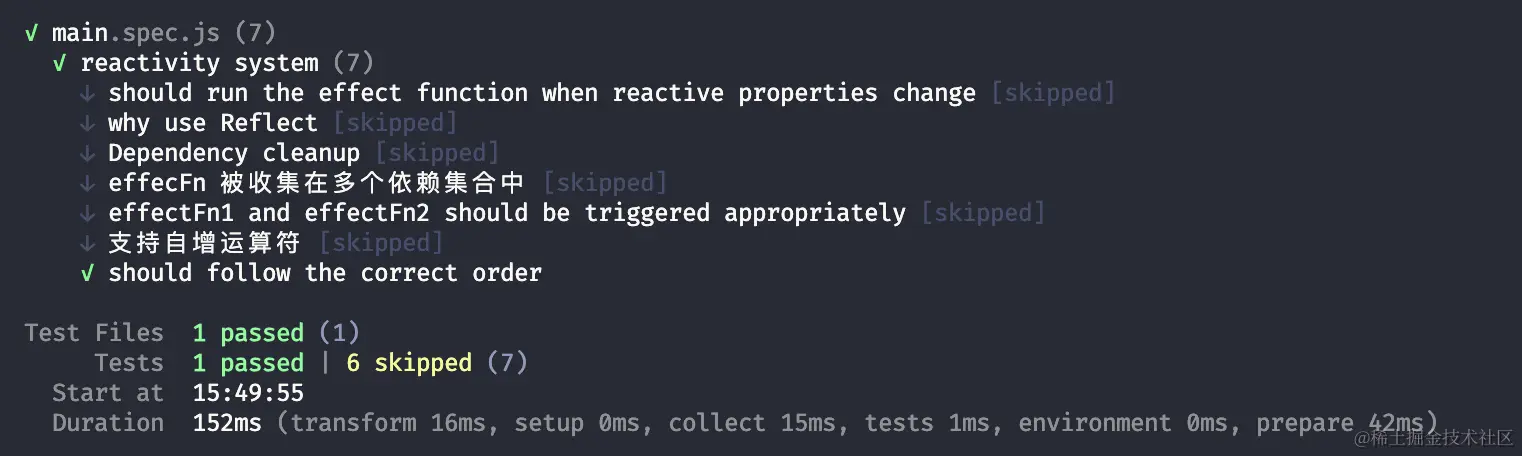Click the arrow icon before 支持自增运算符

[x=87, y=244]
